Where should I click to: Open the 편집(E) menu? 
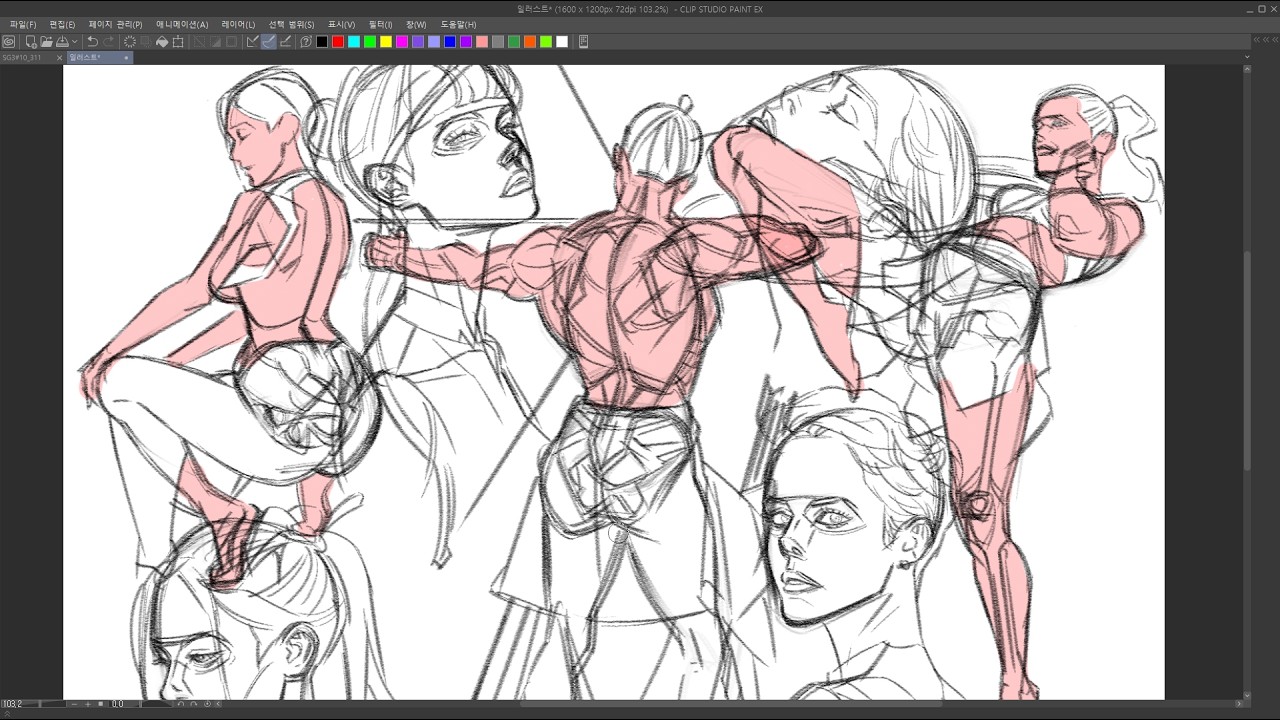coord(62,24)
